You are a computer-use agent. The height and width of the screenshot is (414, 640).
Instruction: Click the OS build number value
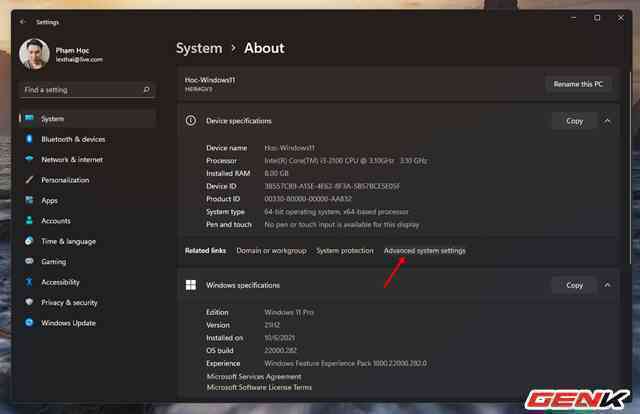[x=280, y=350]
